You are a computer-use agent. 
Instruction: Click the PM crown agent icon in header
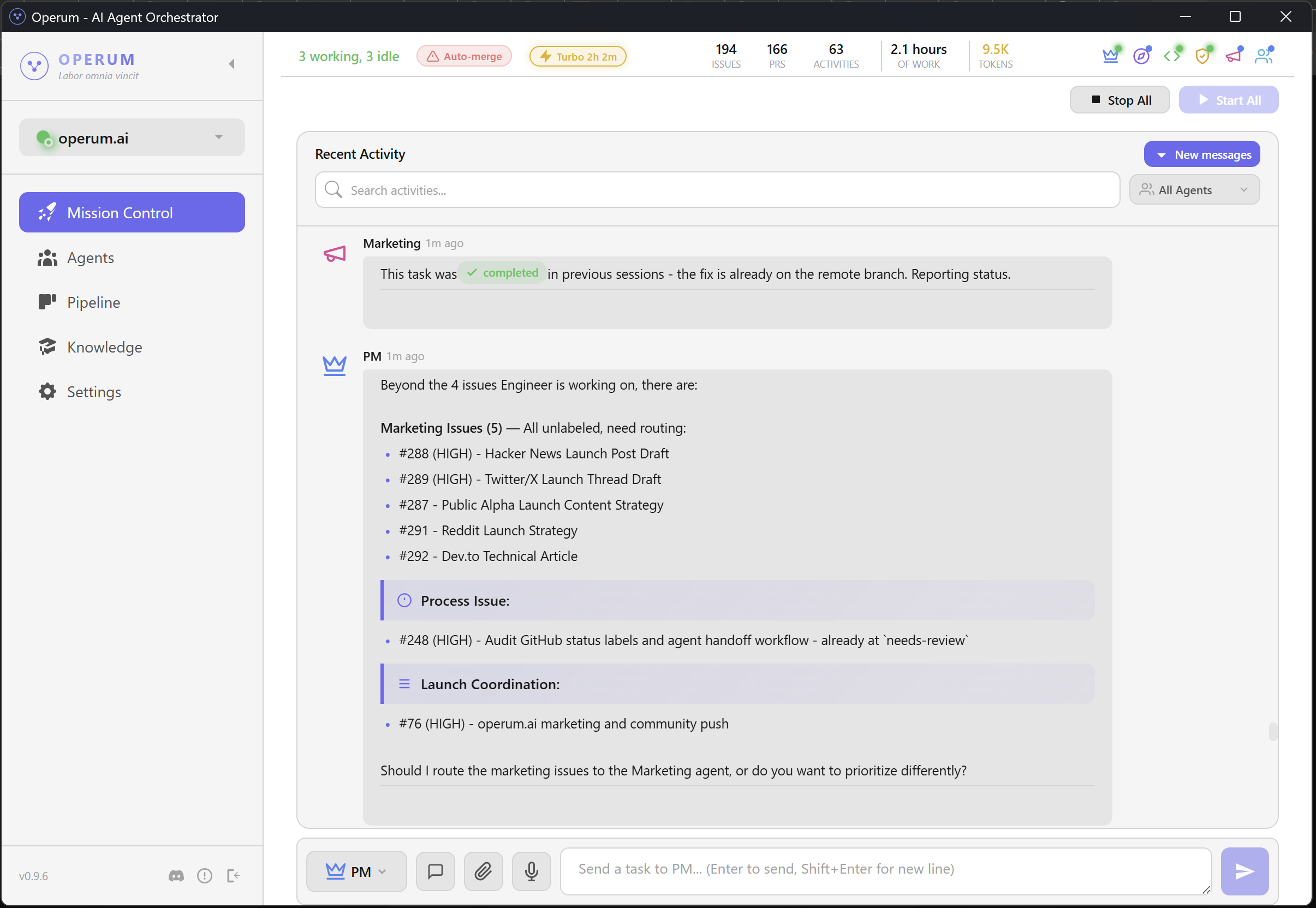1110,56
